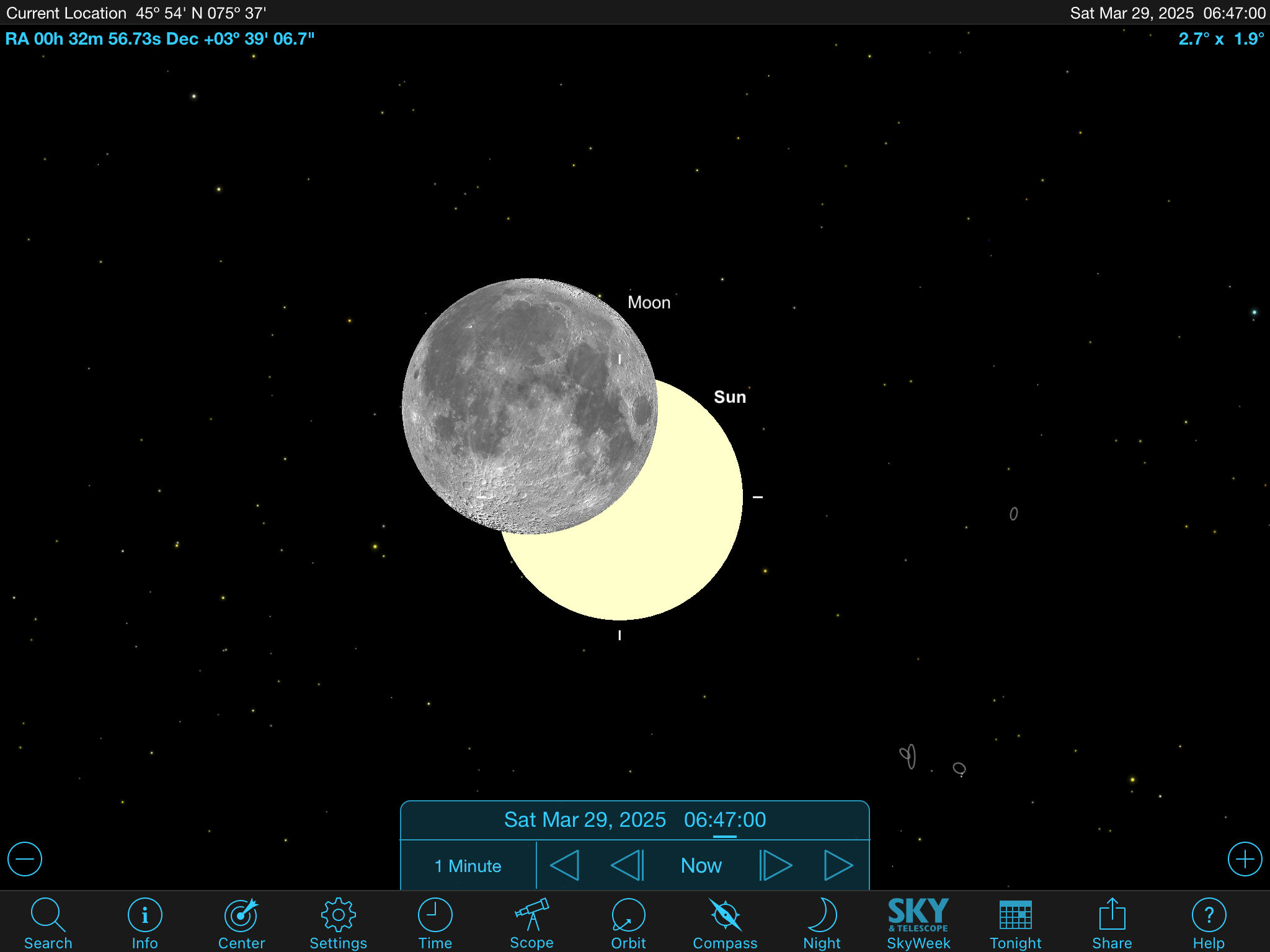Open the Search magnifier tool
1270x952 pixels.
pos(48,922)
